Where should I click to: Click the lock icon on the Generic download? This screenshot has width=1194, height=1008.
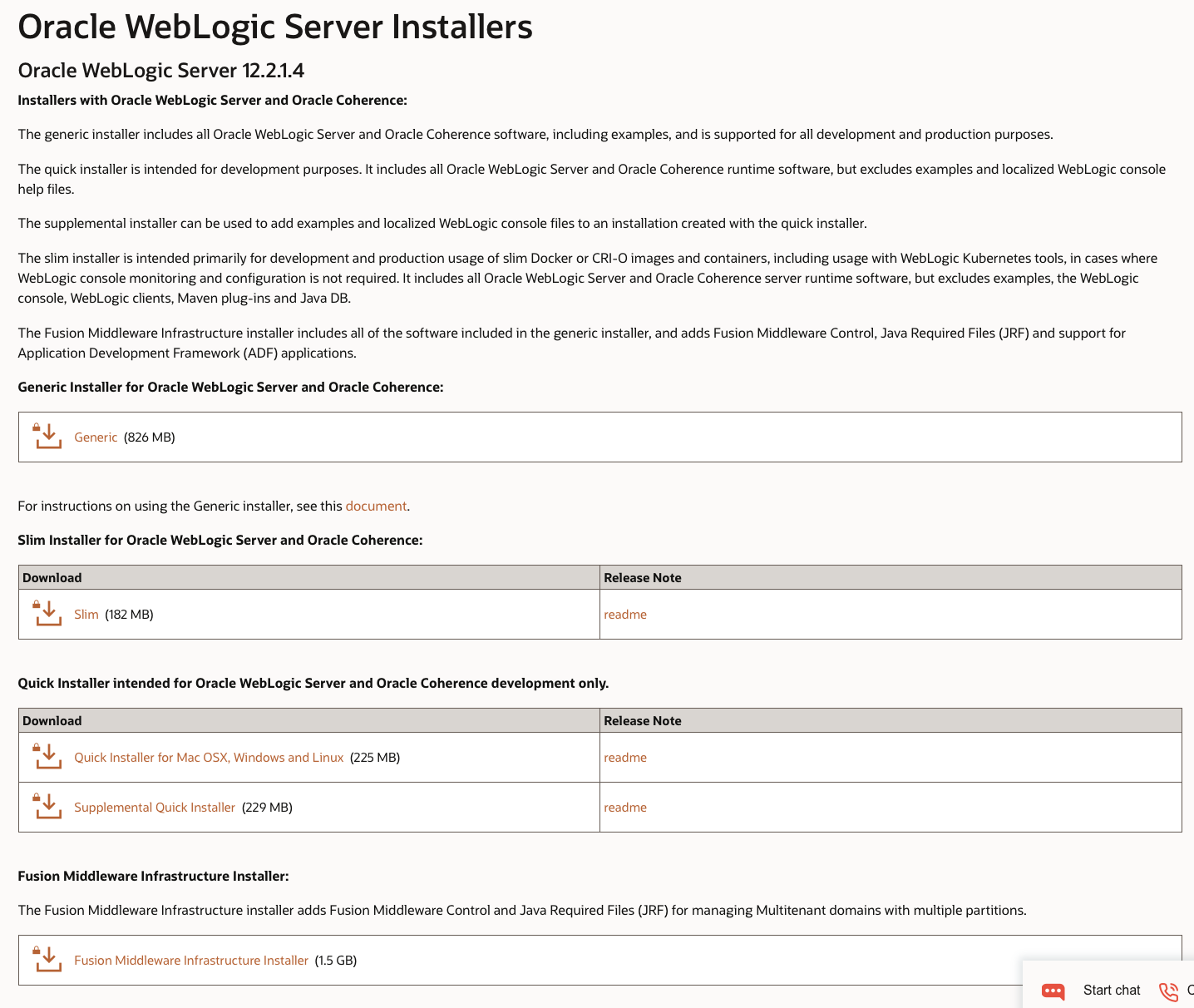coord(37,426)
